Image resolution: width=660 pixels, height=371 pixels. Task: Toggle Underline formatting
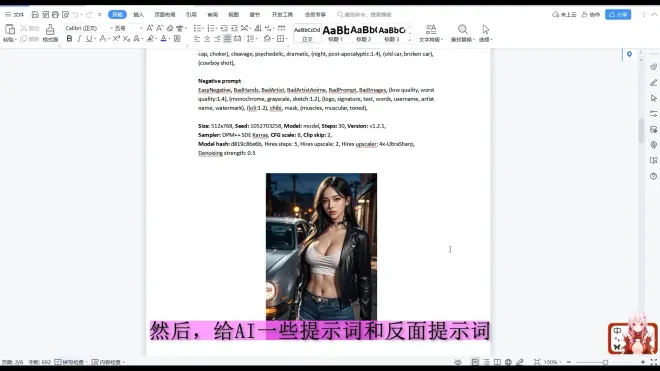pos(89,39)
